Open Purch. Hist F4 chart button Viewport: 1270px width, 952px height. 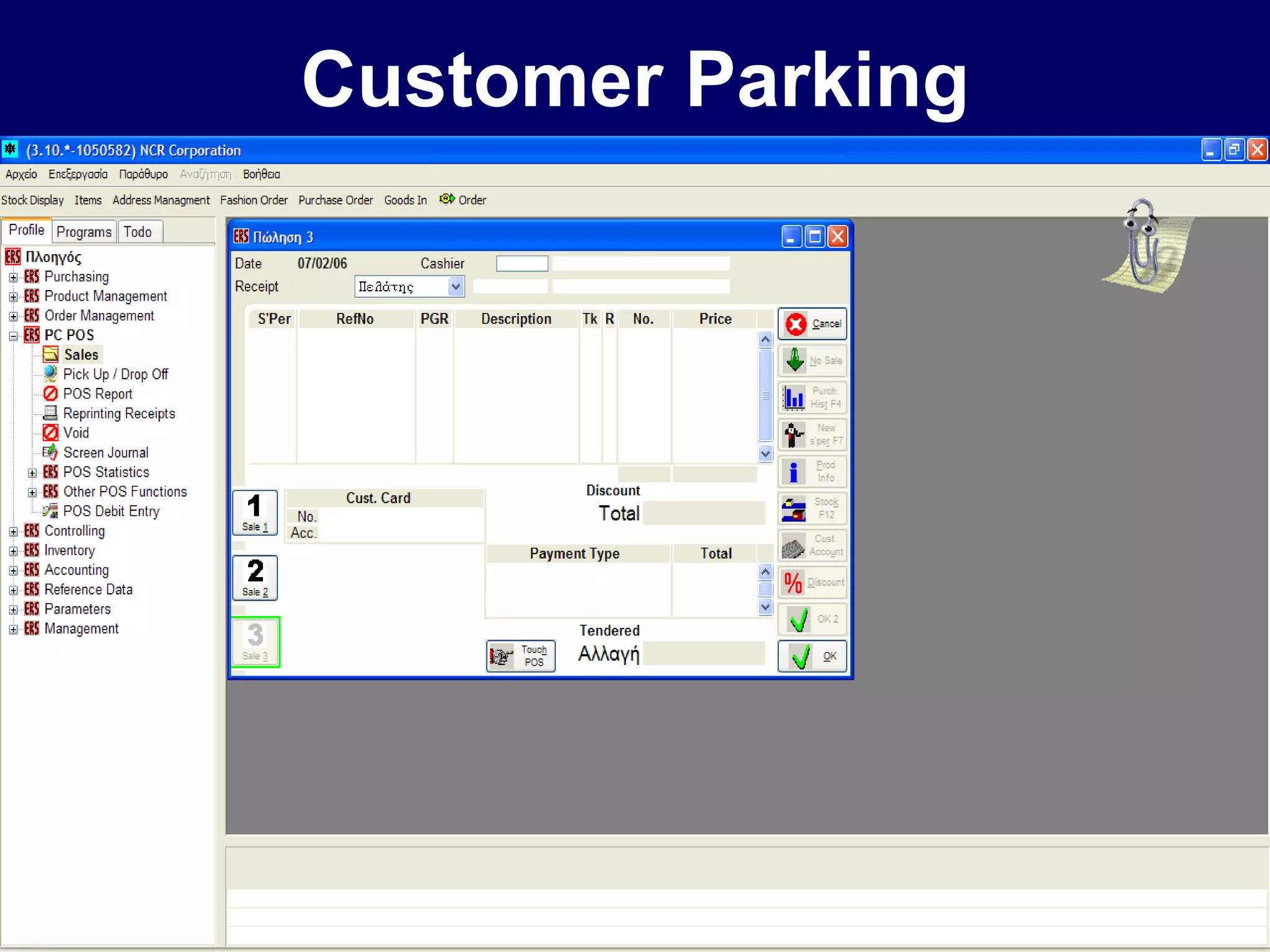click(x=812, y=397)
